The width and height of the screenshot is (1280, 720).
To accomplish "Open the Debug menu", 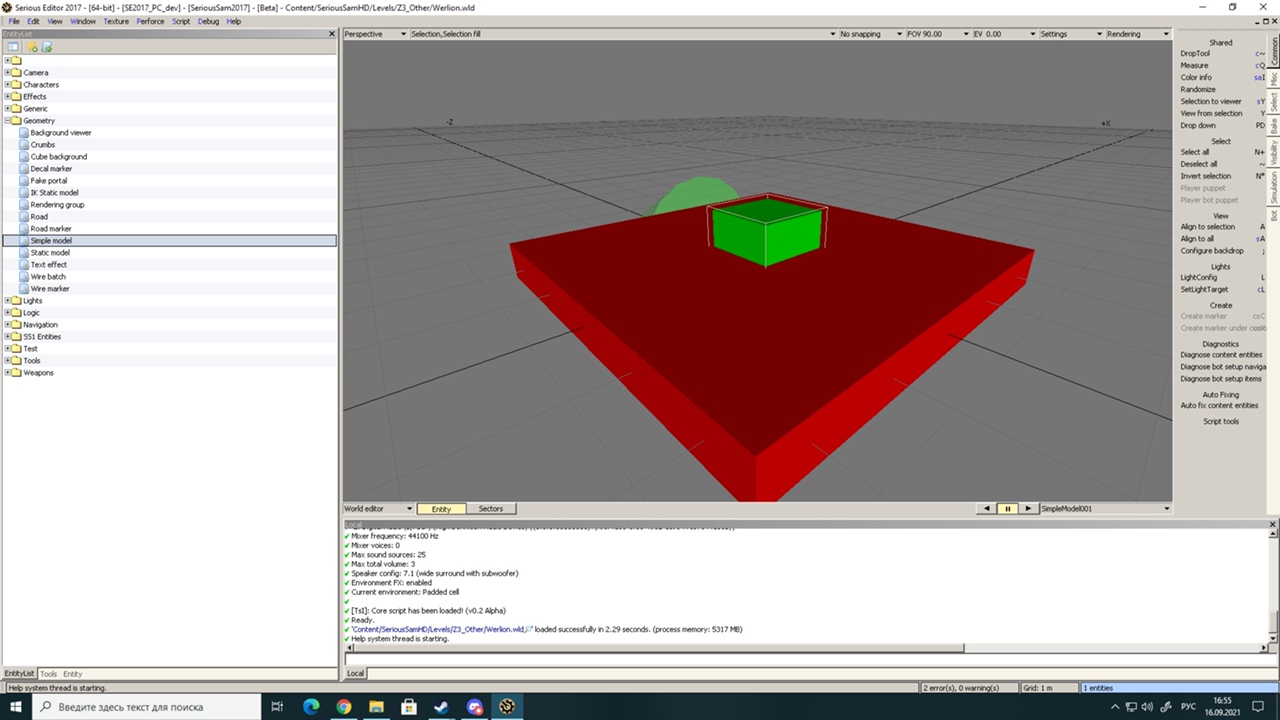I will pos(208,21).
